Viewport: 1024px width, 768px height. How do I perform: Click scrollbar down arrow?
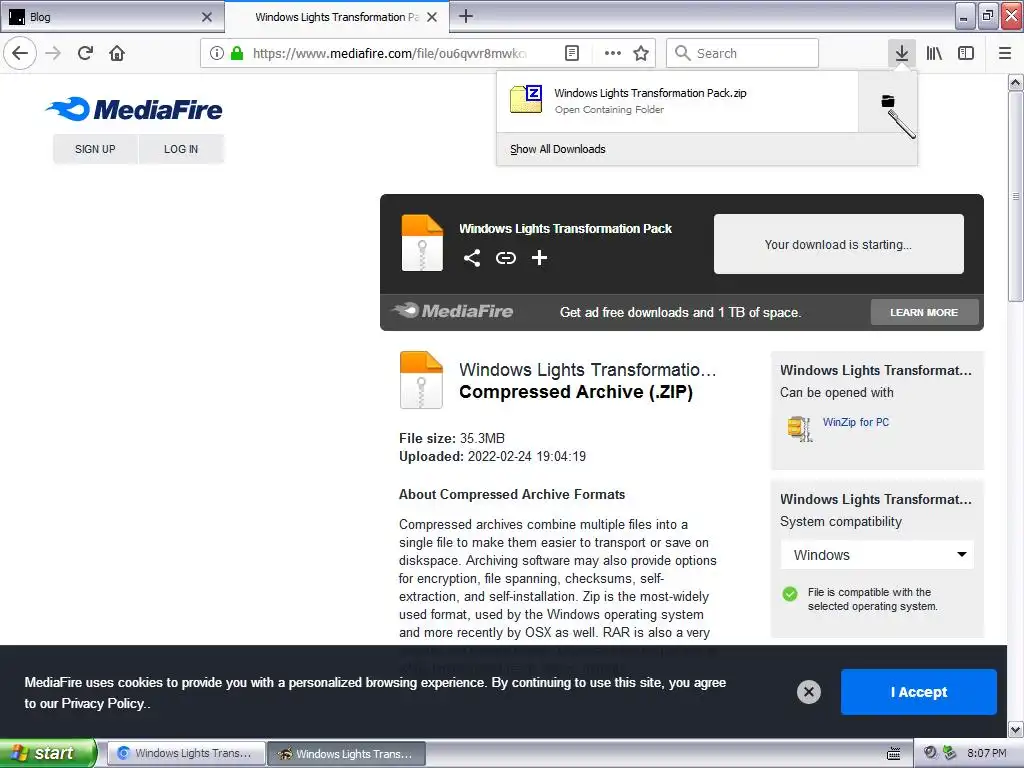1015,729
